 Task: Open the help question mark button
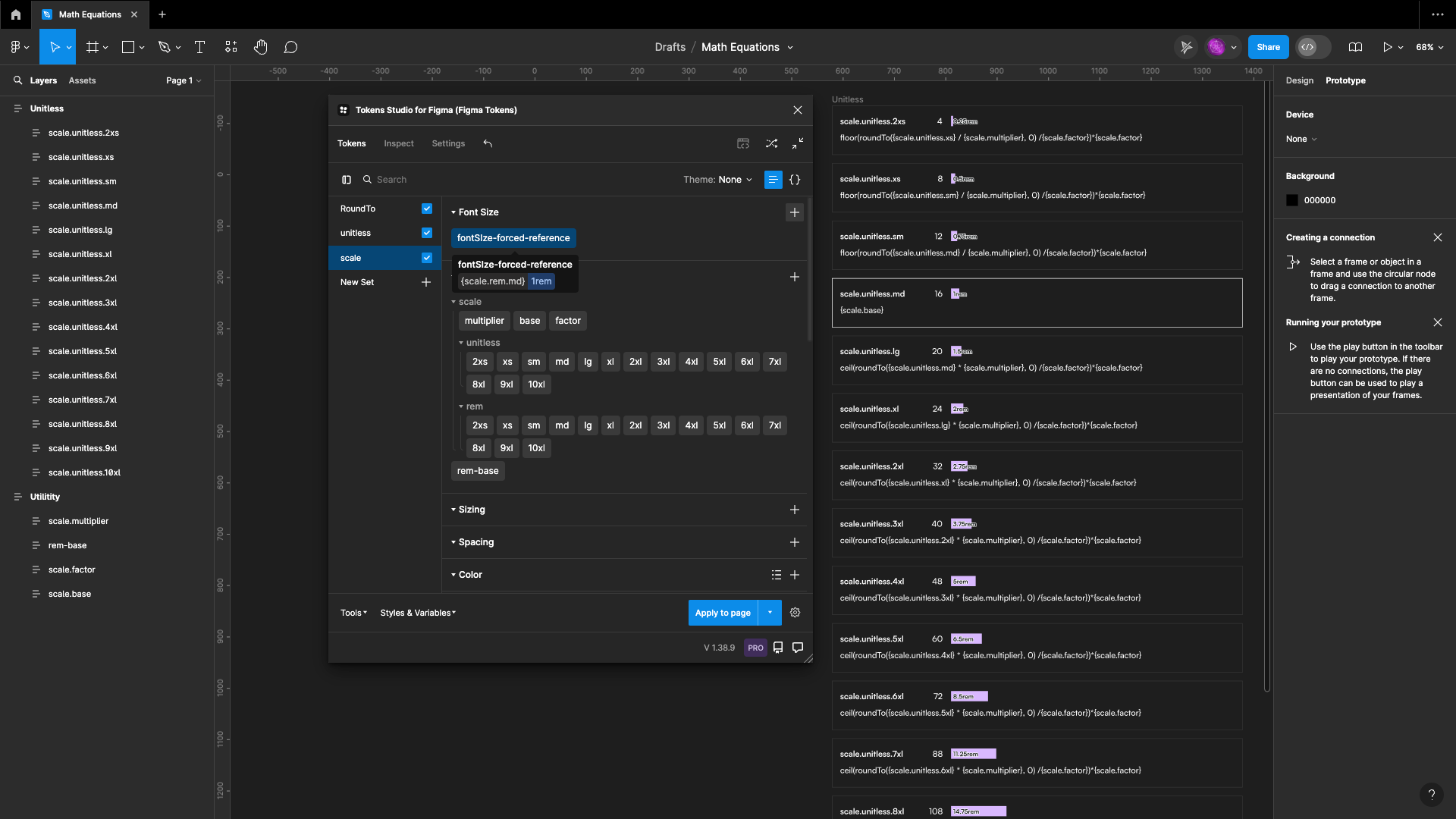(1431, 794)
